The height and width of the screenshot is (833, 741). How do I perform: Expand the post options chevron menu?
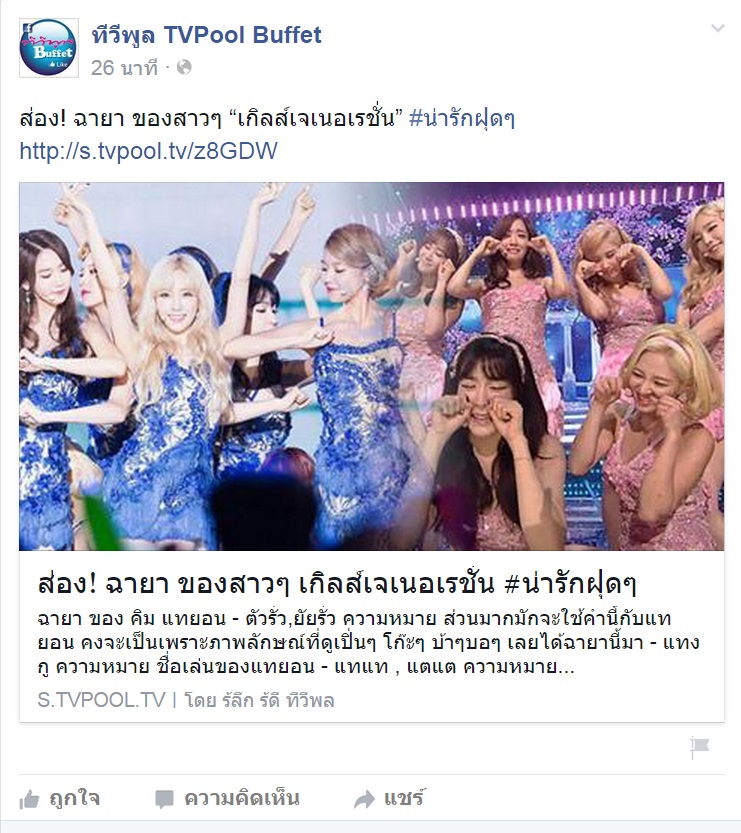point(718,28)
